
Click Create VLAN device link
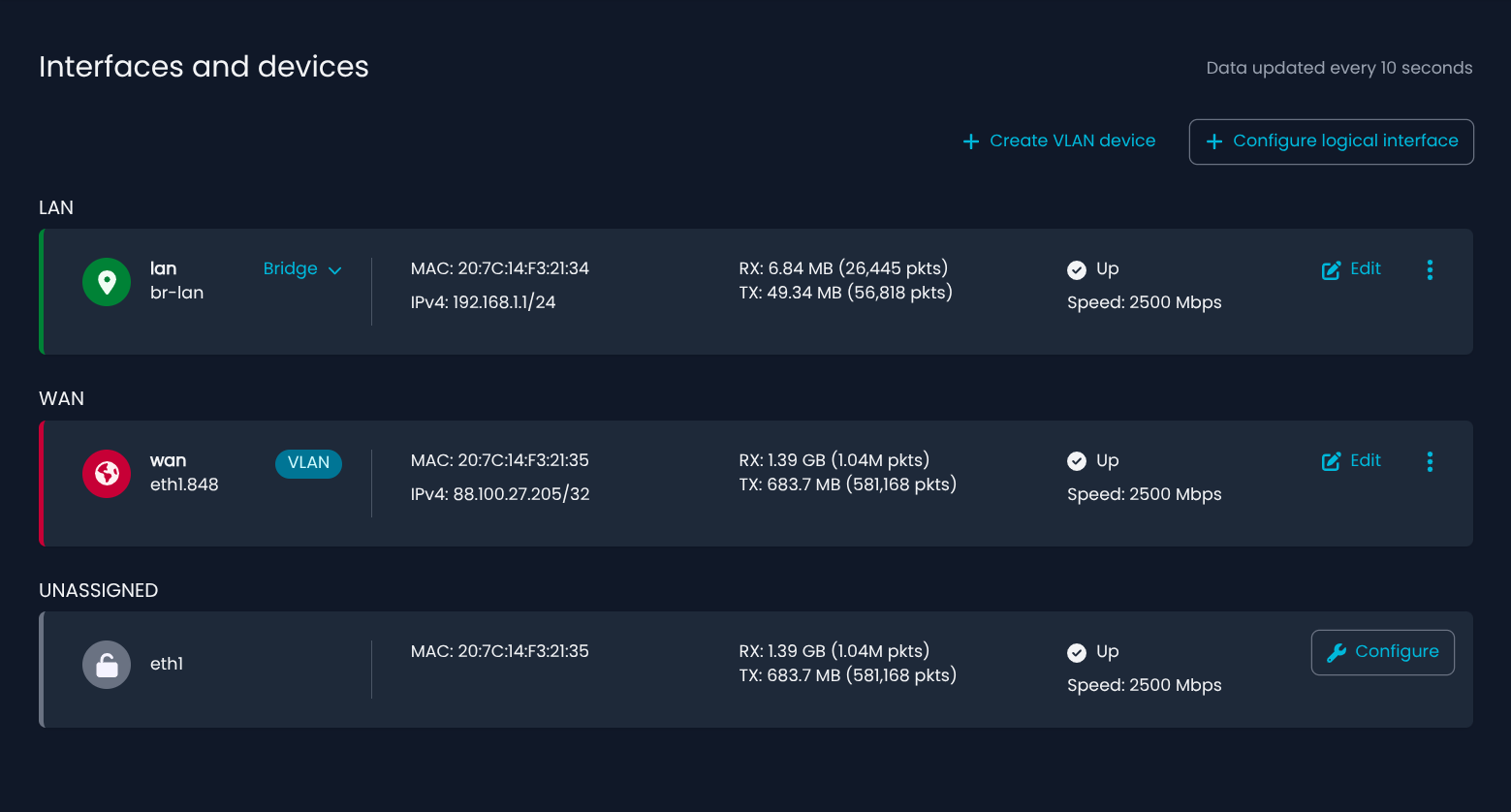[x=1058, y=141]
